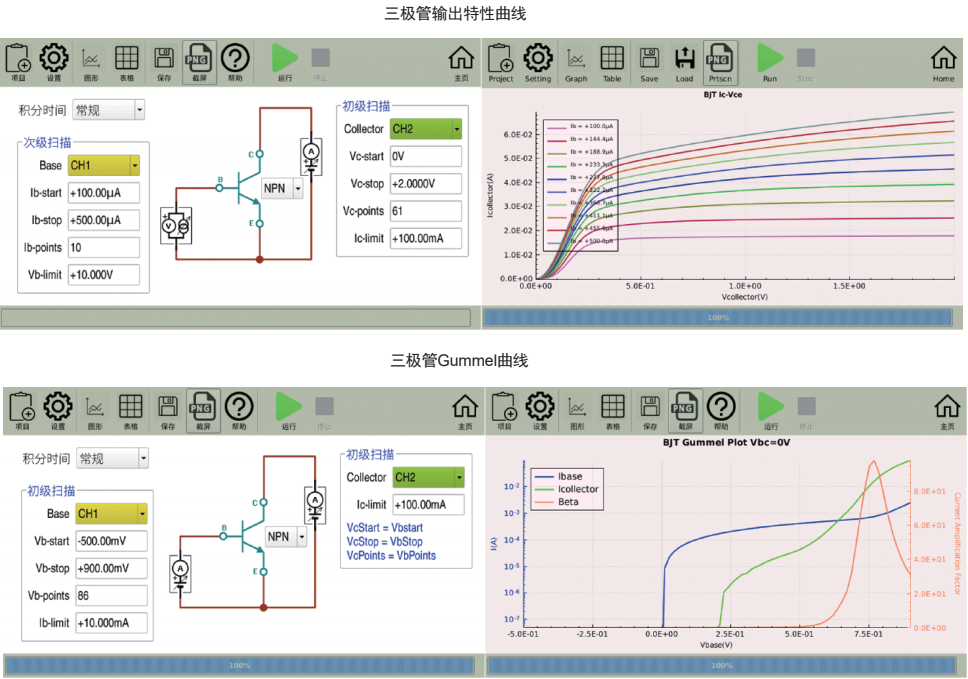Click the Prtscn PNG icon
Image resolution: width=968 pixels, height=679 pixels.
(720, 63)
